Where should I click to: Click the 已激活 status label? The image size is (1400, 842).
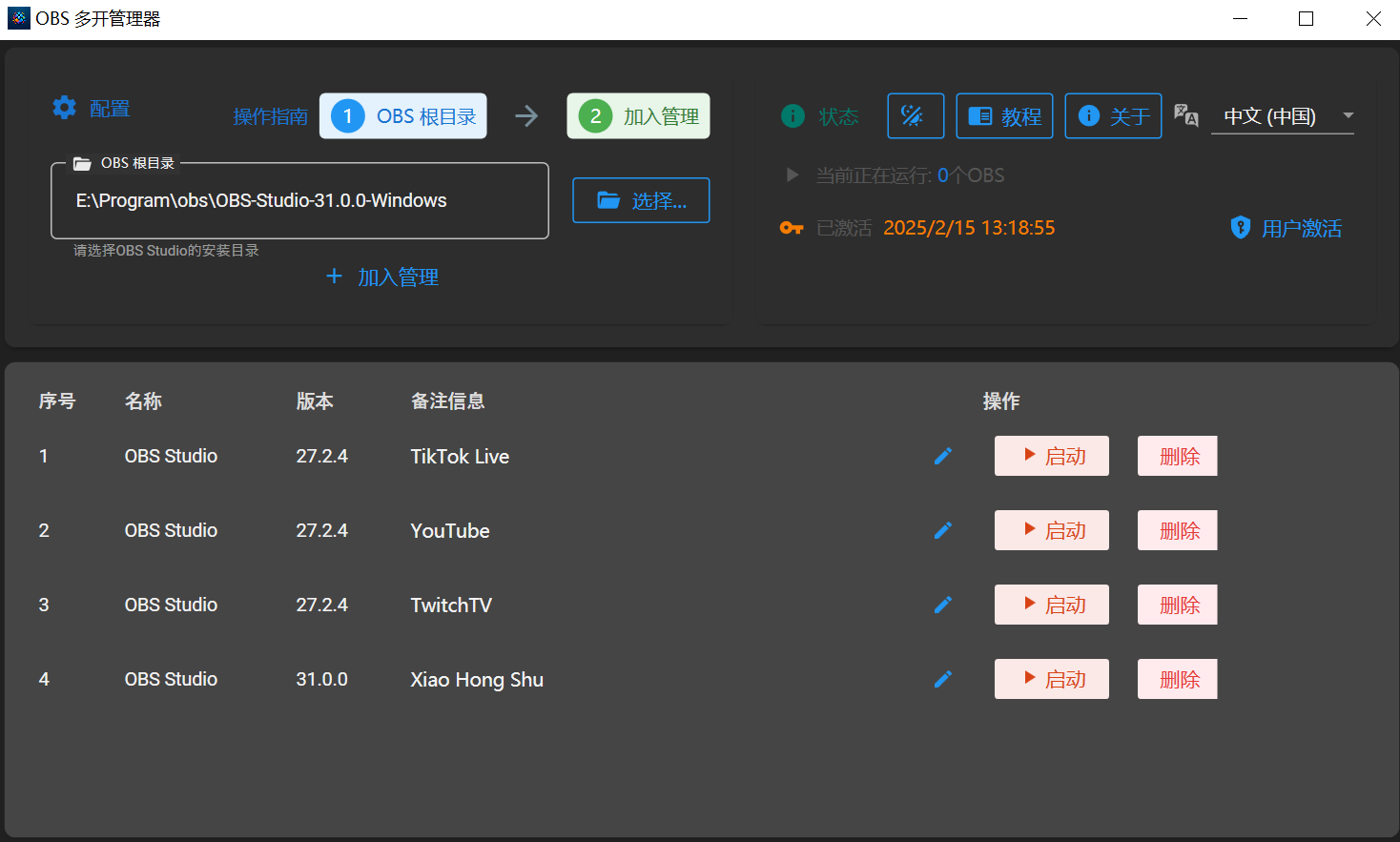point(844,228)
